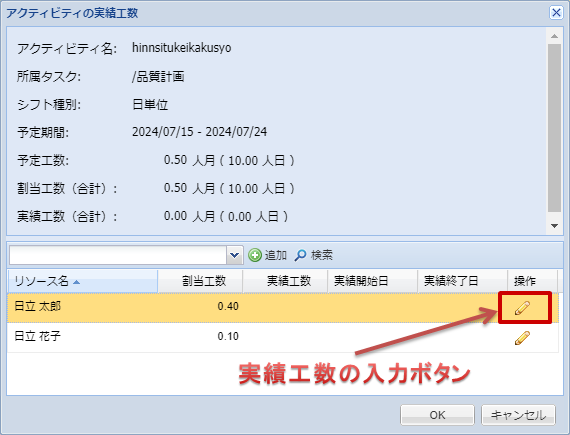Click the 実績開始日 column header
Viewport: 570px width, 435px height.
(x=373, y=281)
